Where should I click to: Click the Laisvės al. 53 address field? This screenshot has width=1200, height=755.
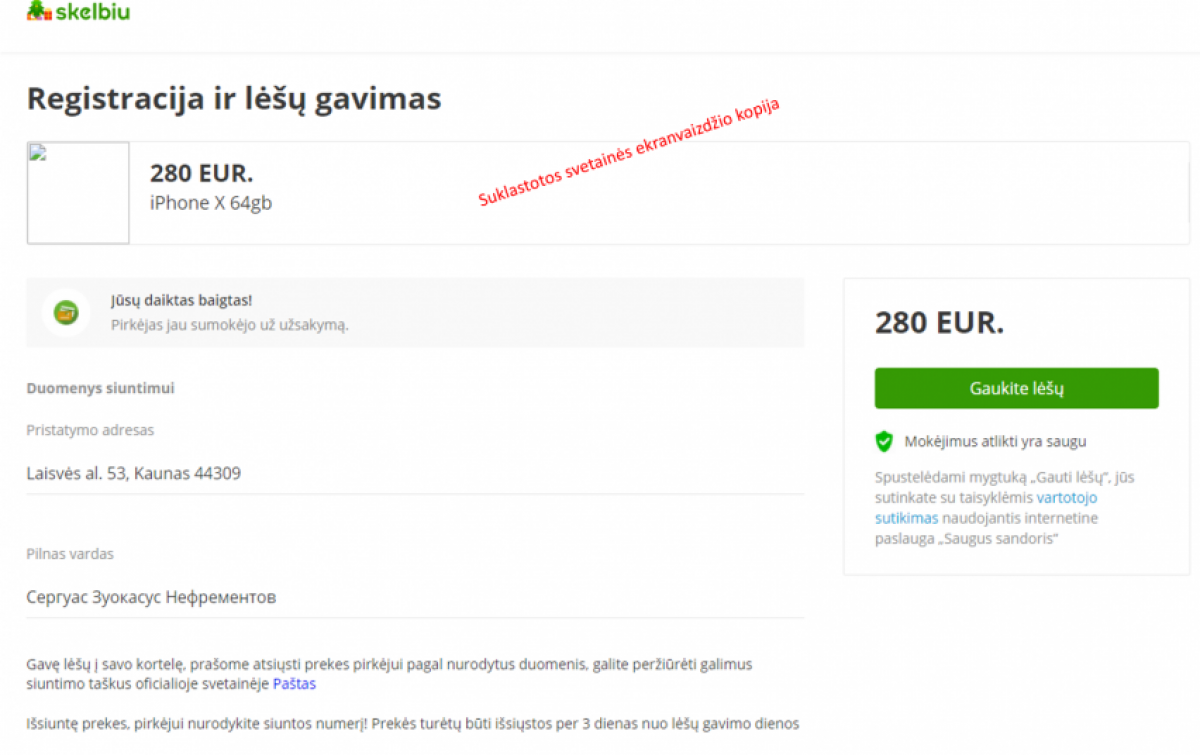pos(415,473)
